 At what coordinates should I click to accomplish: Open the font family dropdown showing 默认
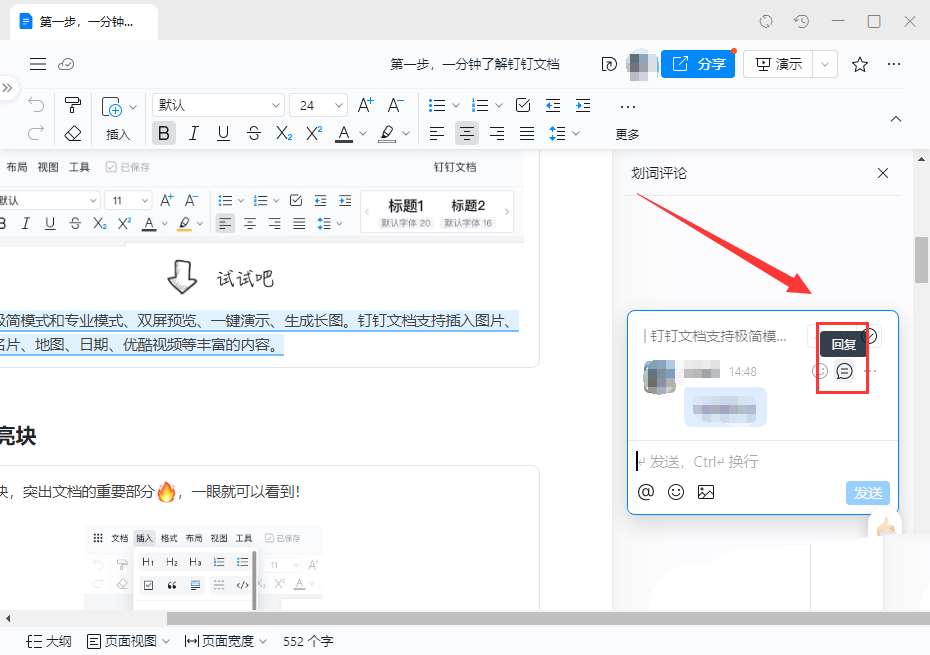[x=218, y=106]
